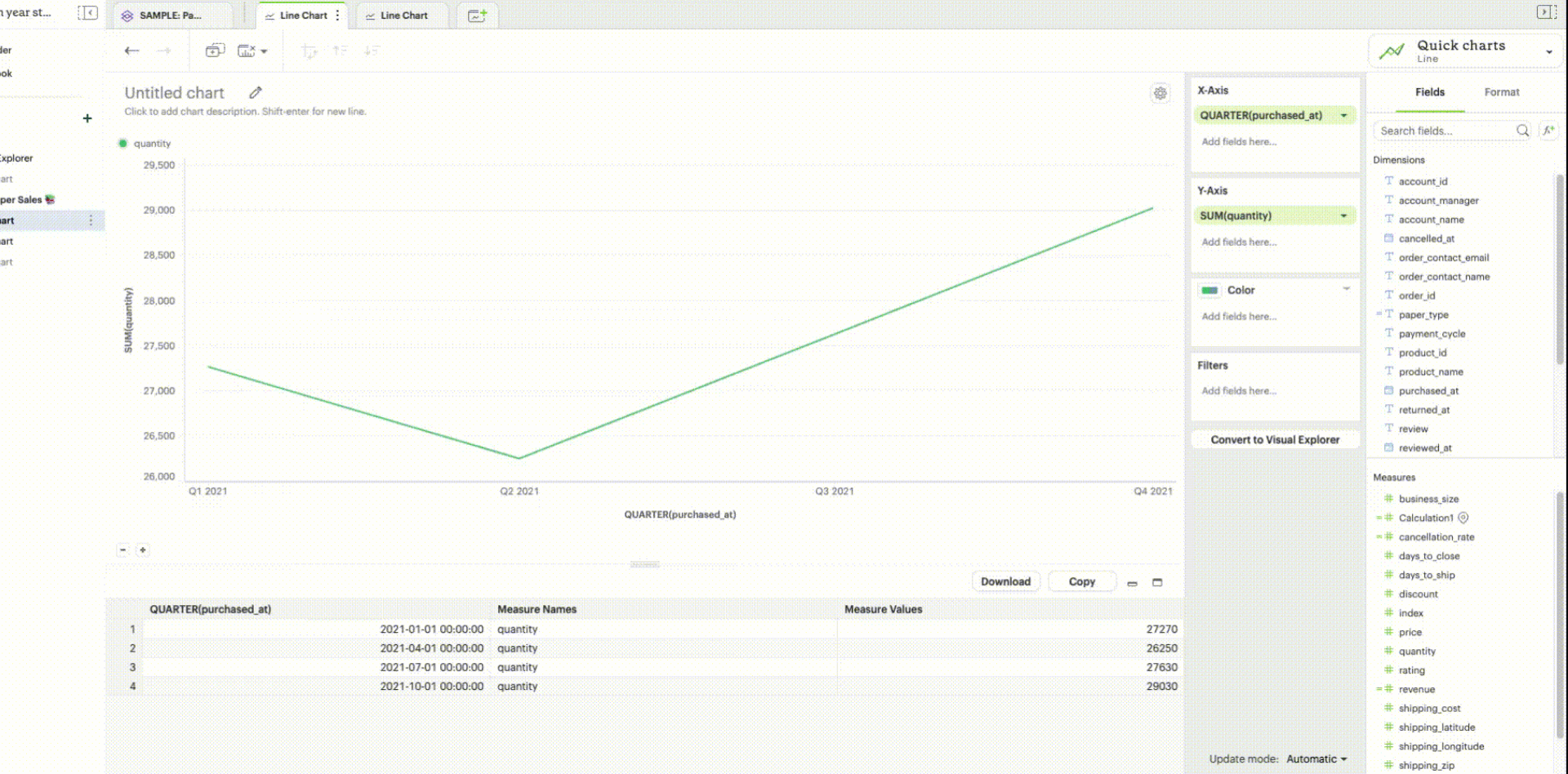Viewport: 1568px width, 774px height.
Task: Click the Color swatch in the Color shelf
Action: (1211, 289)
